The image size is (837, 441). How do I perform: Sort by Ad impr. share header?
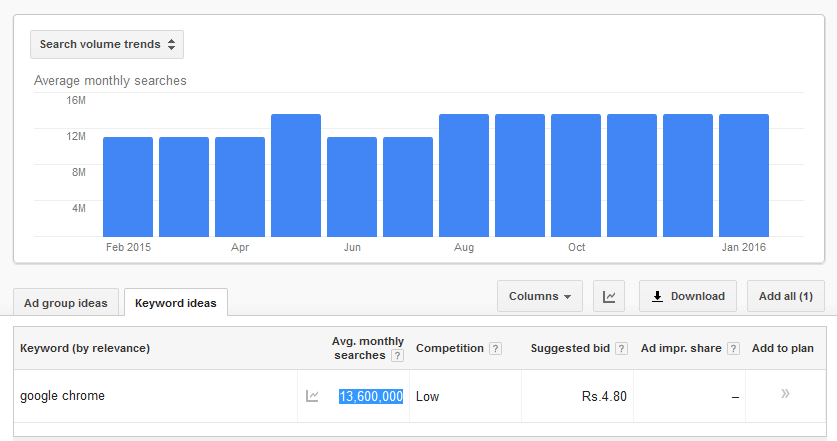pyautogui.click(x=681, y=348)
